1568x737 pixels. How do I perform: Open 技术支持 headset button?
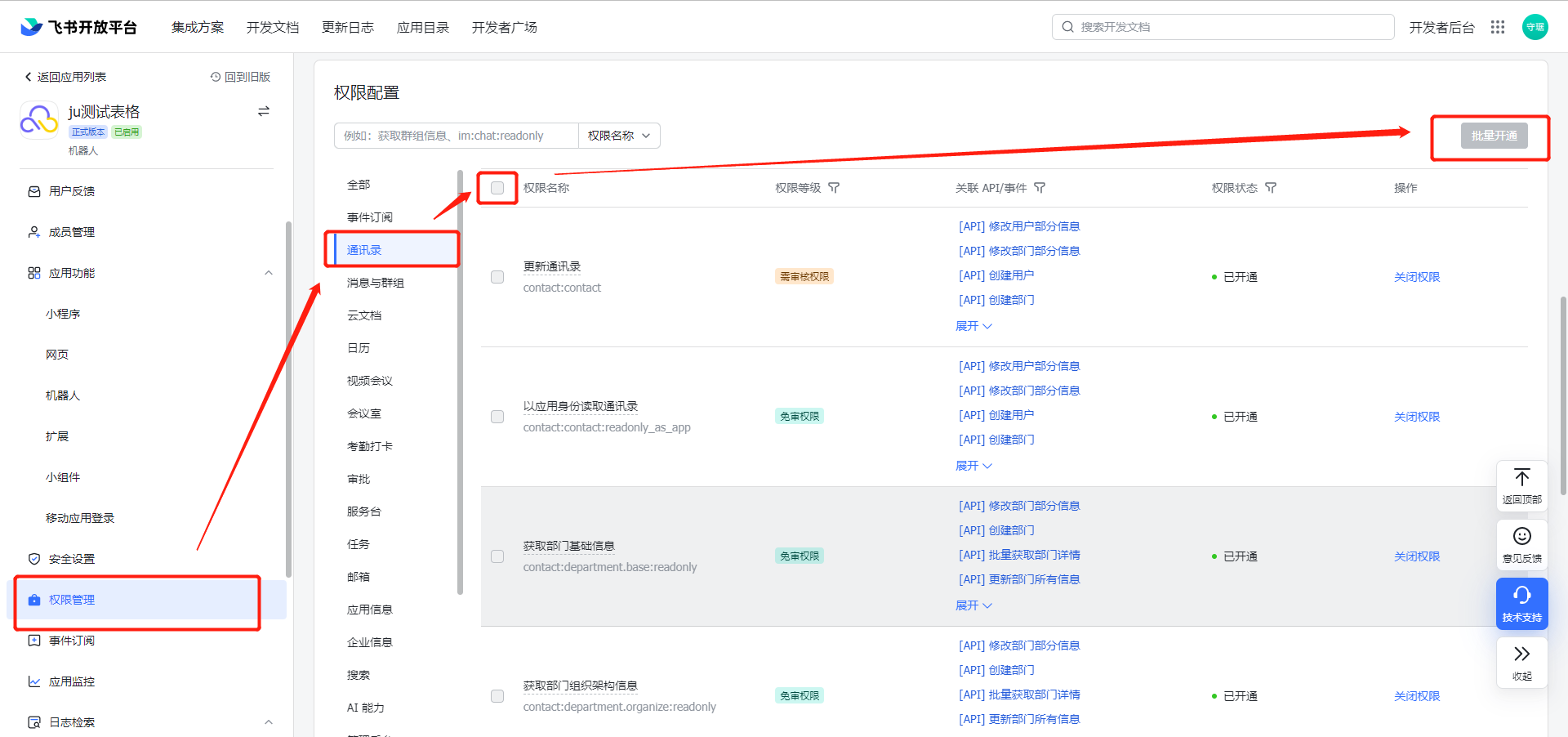pos(1522,604)
